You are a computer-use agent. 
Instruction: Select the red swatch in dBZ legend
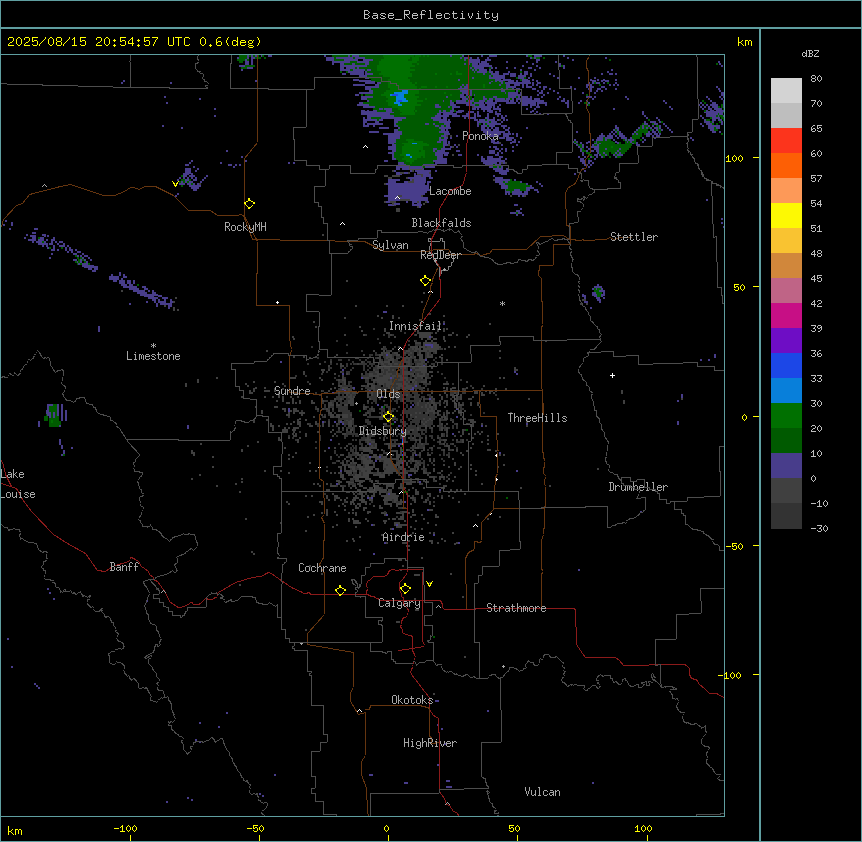pos(786,141)
